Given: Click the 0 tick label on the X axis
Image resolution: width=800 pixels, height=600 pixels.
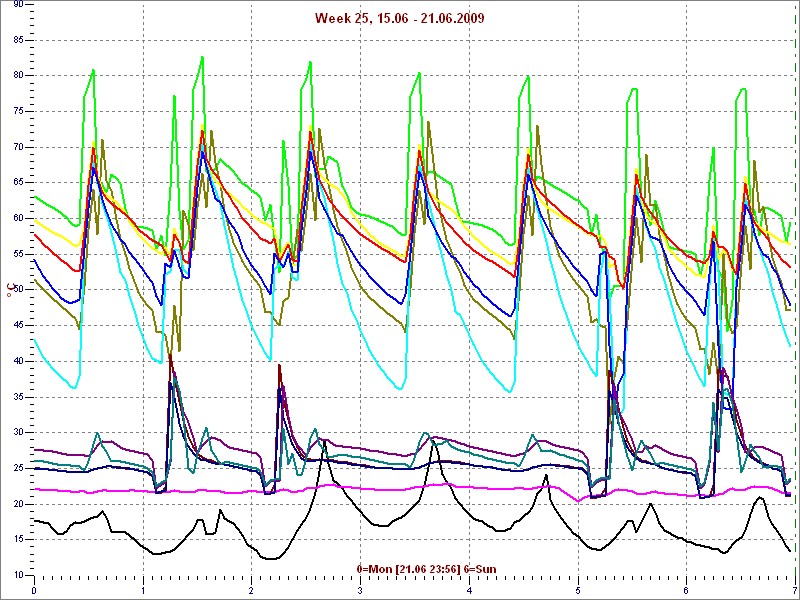Looking at the screenshot, I should point(34,591).
